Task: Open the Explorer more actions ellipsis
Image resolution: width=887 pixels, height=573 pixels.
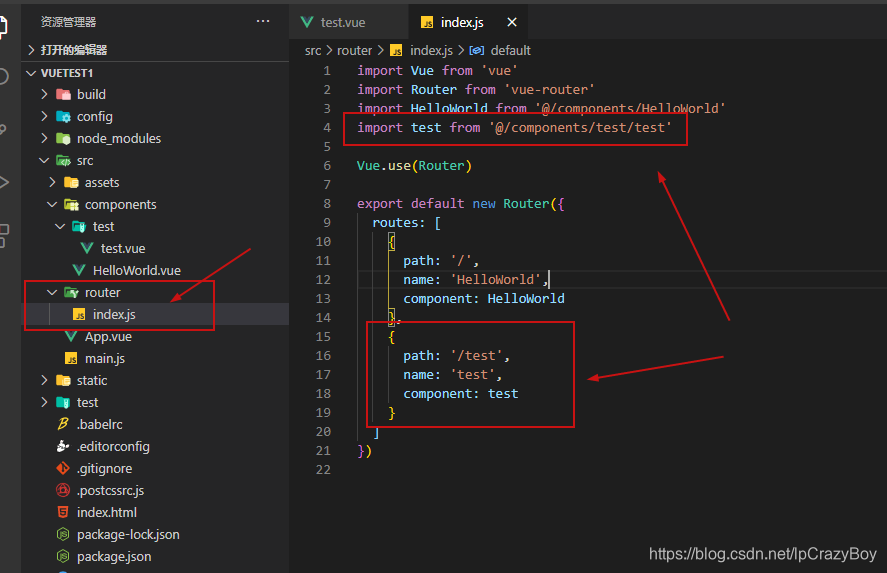Action: point(263,21)
